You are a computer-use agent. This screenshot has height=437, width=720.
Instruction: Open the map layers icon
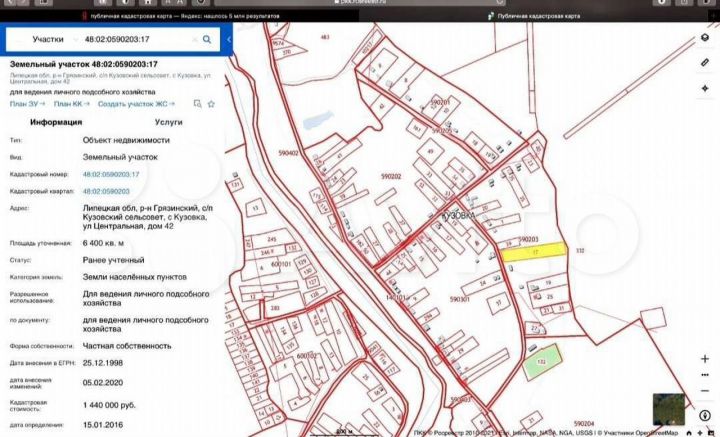tap(705, 38)
